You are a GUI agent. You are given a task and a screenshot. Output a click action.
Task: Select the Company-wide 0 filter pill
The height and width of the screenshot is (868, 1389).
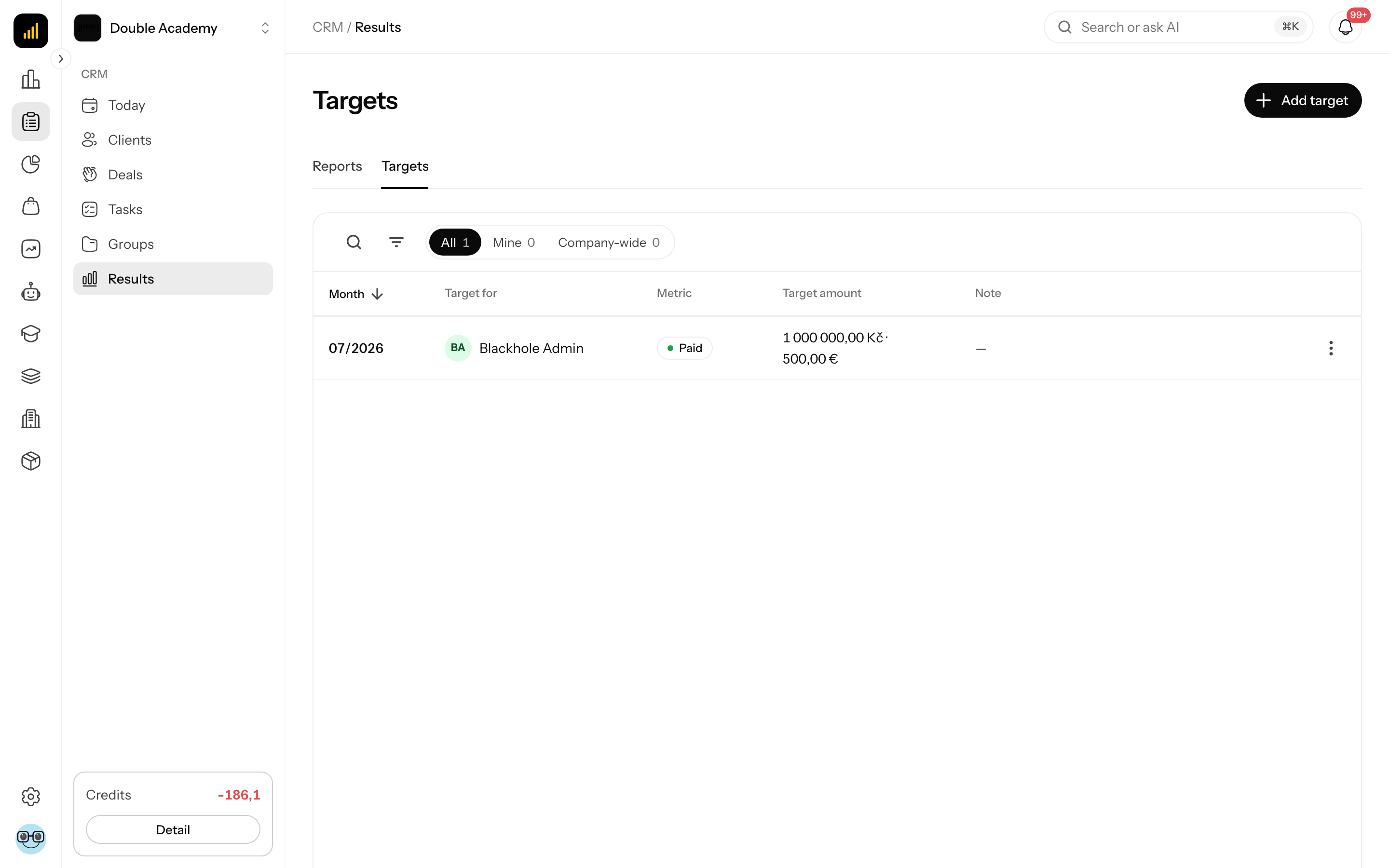(x=608, y=242)
